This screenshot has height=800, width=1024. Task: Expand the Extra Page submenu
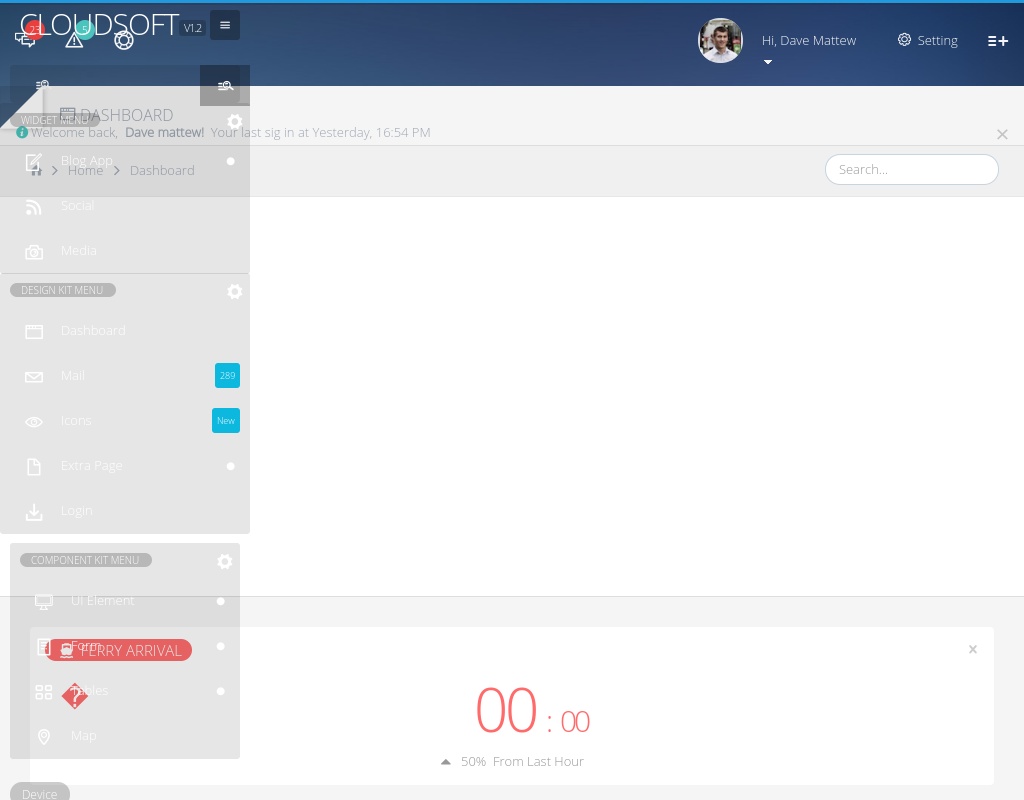pos(231,466)
